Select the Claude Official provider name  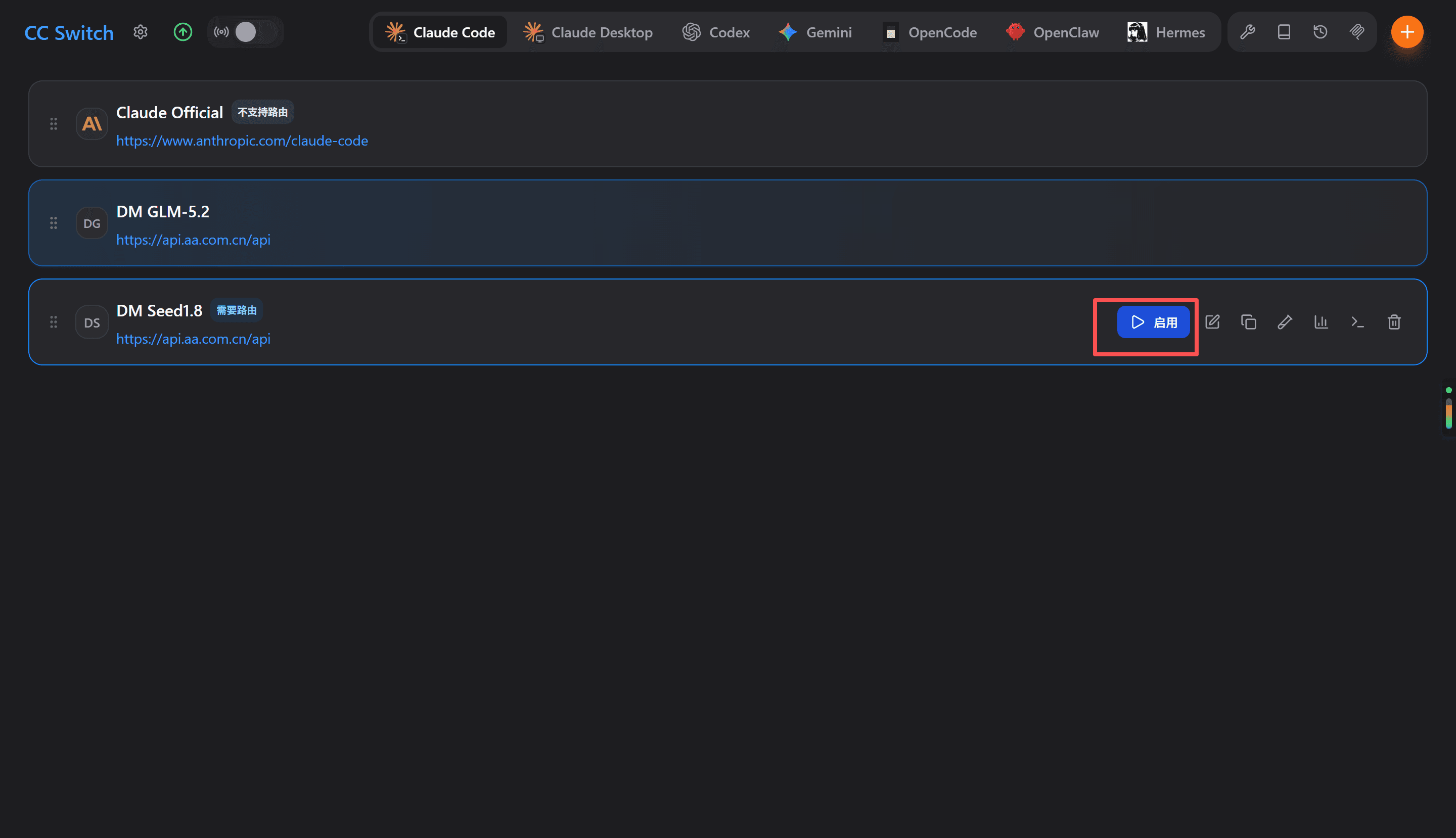169,113
